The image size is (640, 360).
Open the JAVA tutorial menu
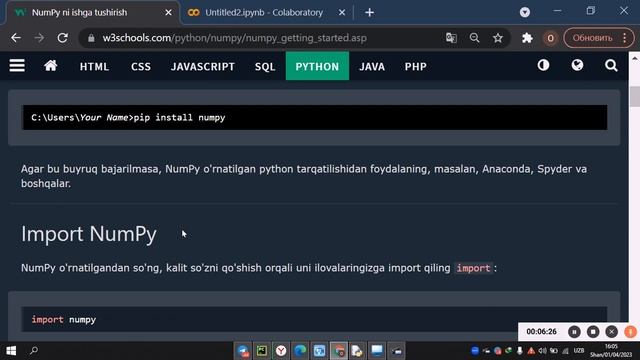click(x=372, y=67)
